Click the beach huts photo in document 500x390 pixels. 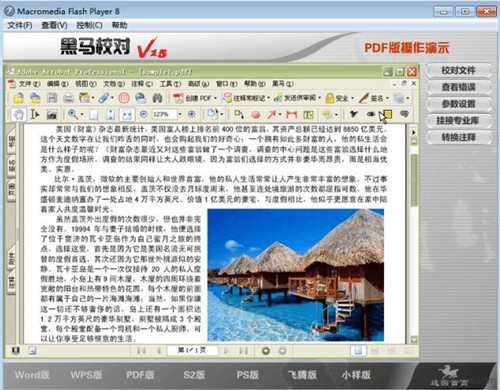295,275
